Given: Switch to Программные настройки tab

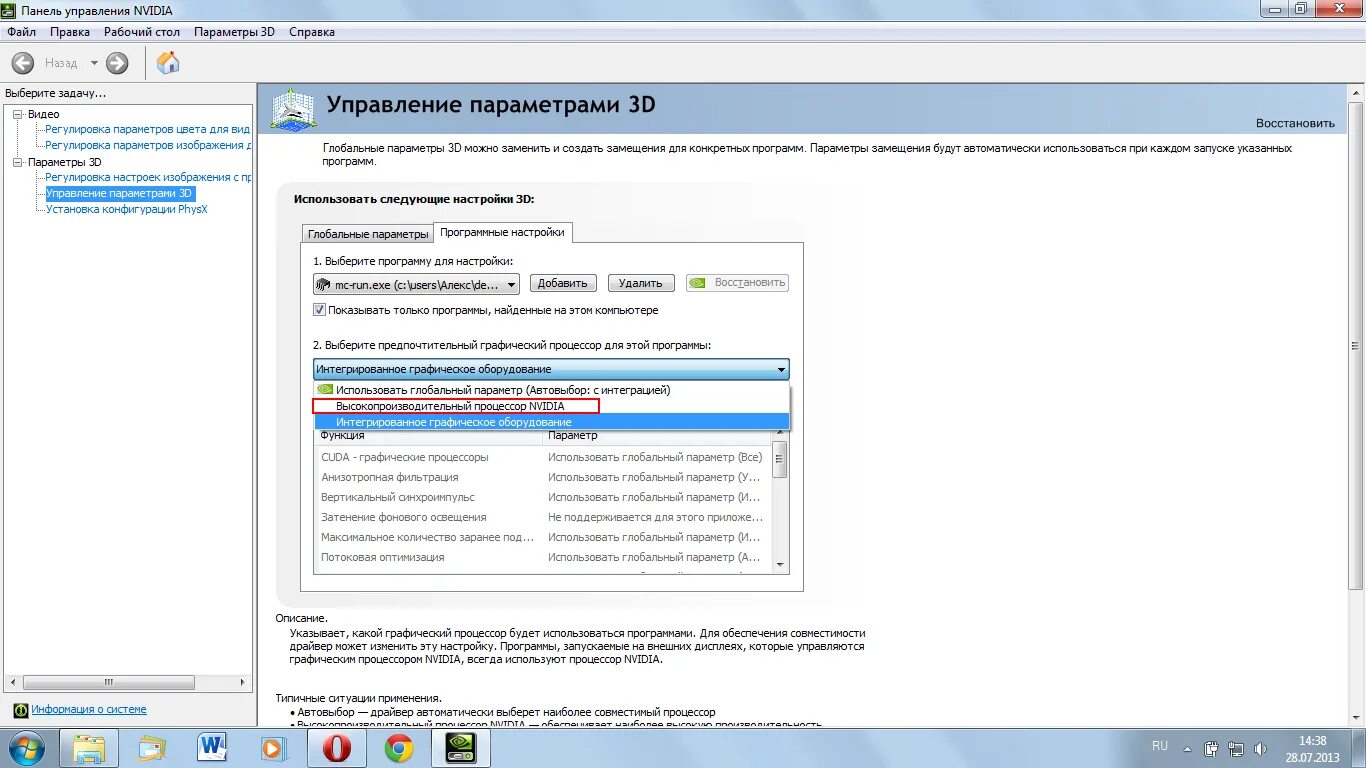Looking at the screenshot, I should 503,232.
